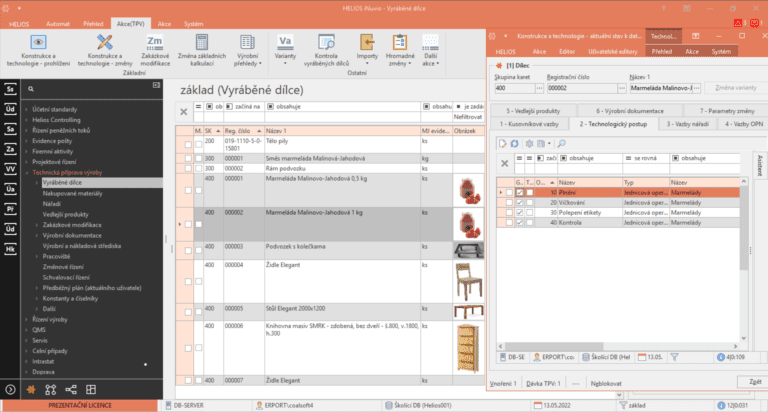Open Konstrukce a technologie - prohlížení
This screenshot has height=412, width=768.
click(x=38, y=50)
